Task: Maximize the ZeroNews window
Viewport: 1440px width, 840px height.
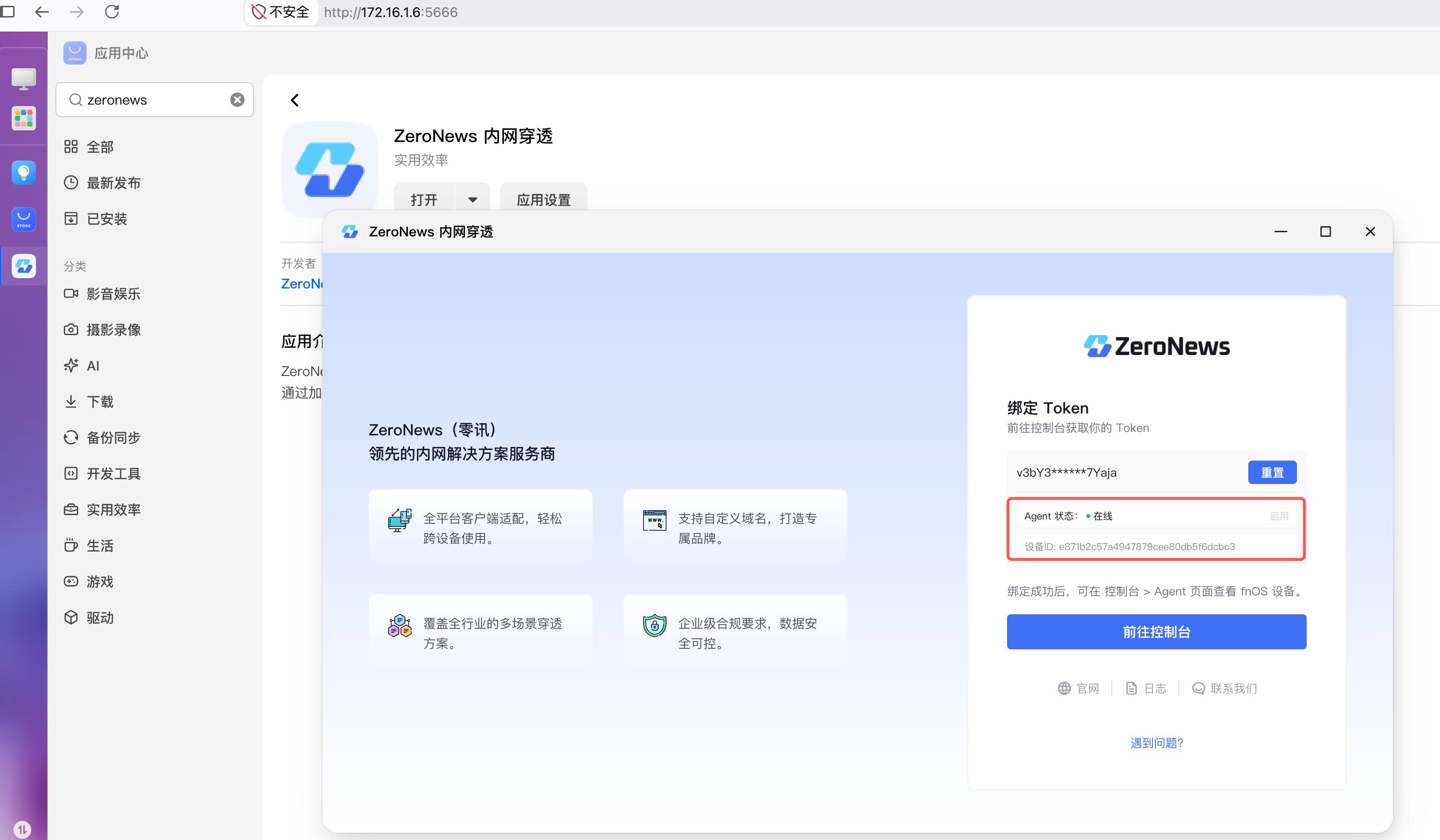Action: pos(1325,232)
